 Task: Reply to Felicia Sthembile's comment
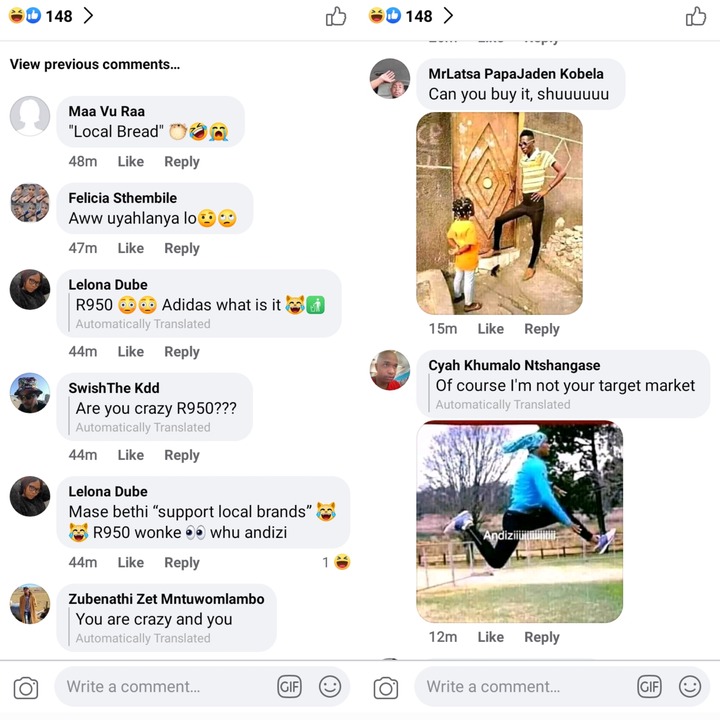pos(182,248)
